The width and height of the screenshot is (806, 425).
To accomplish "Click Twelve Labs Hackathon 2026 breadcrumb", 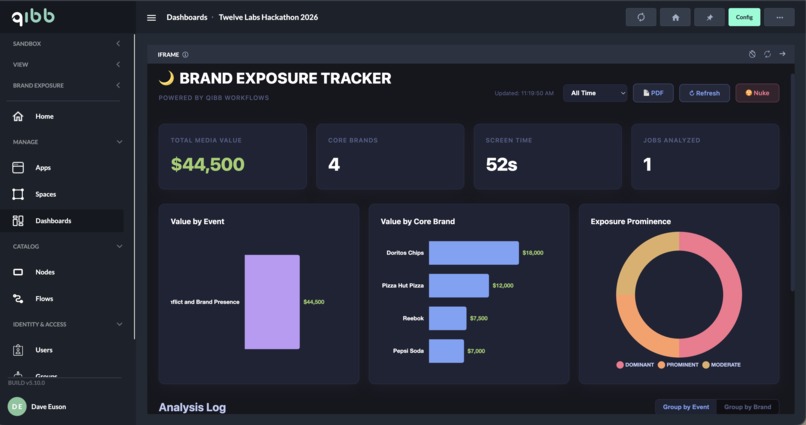I will pos(268,17).
